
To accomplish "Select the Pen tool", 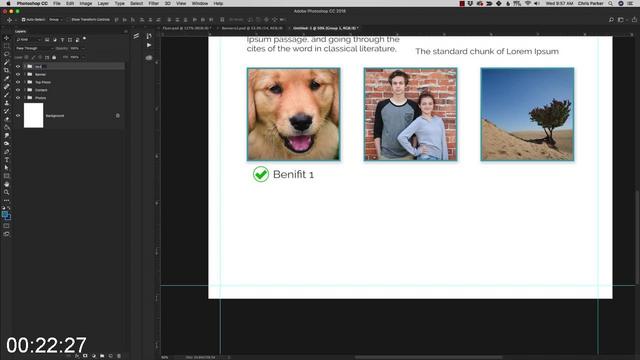I will click(x=6, y=152).
